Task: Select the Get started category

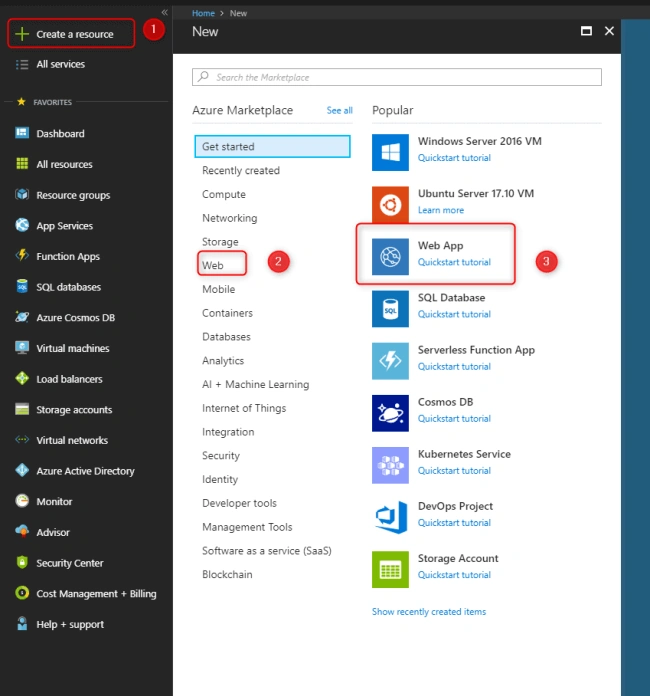Action: point(272,146)
